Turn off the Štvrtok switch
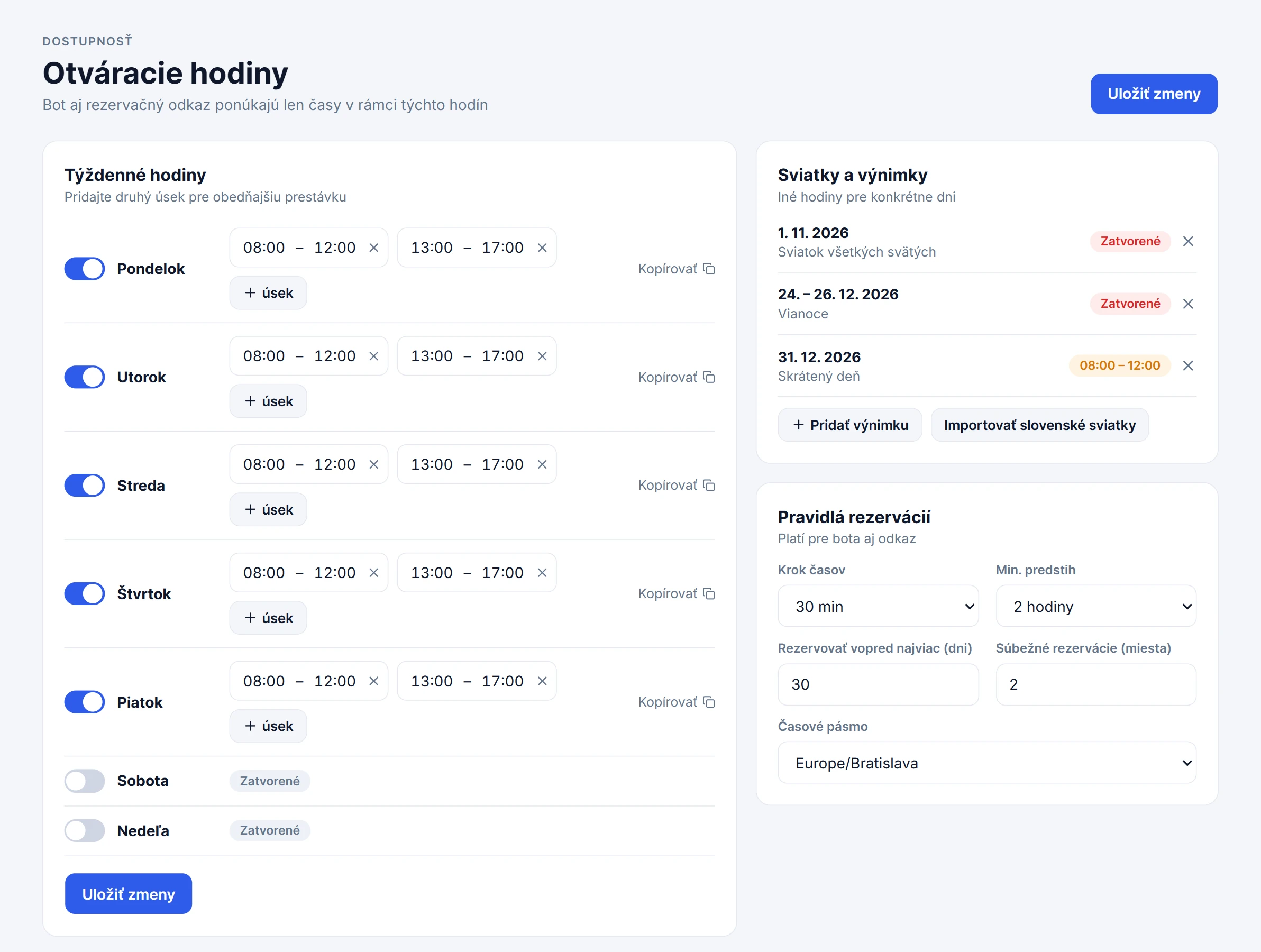1261x952 pixels. tap(85, 594)
